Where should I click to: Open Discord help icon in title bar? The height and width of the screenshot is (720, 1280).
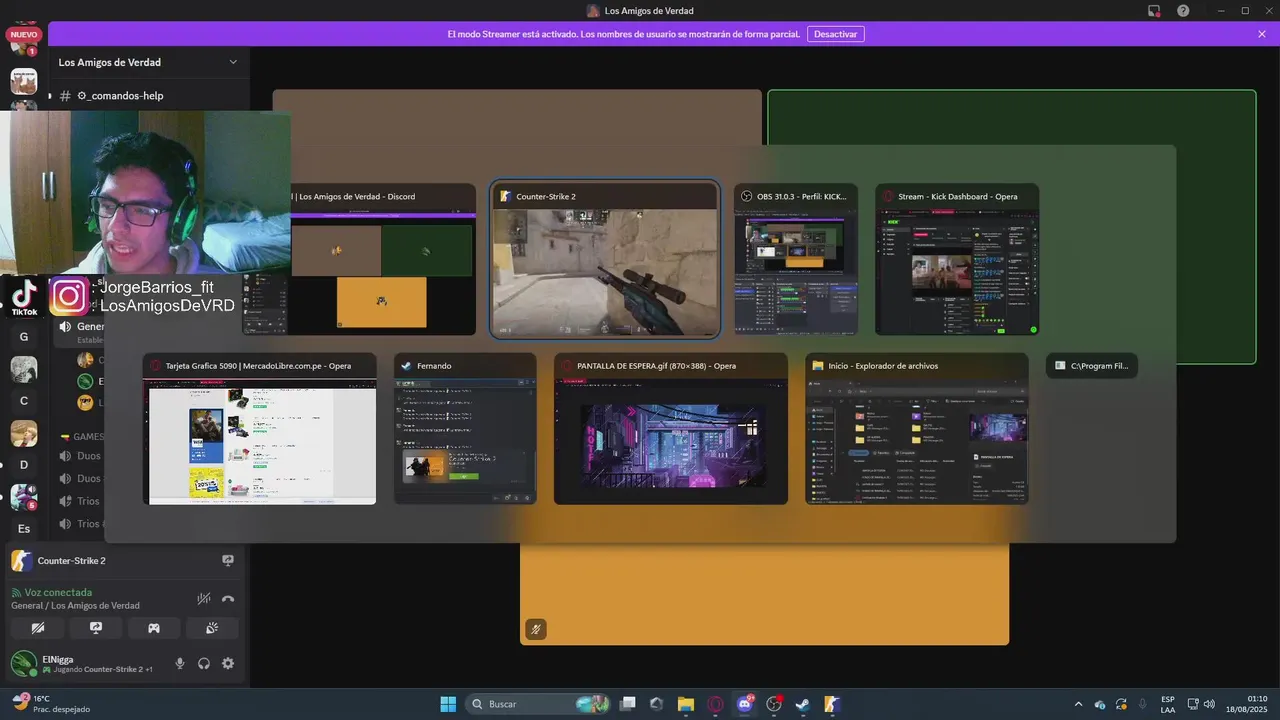1183,11
